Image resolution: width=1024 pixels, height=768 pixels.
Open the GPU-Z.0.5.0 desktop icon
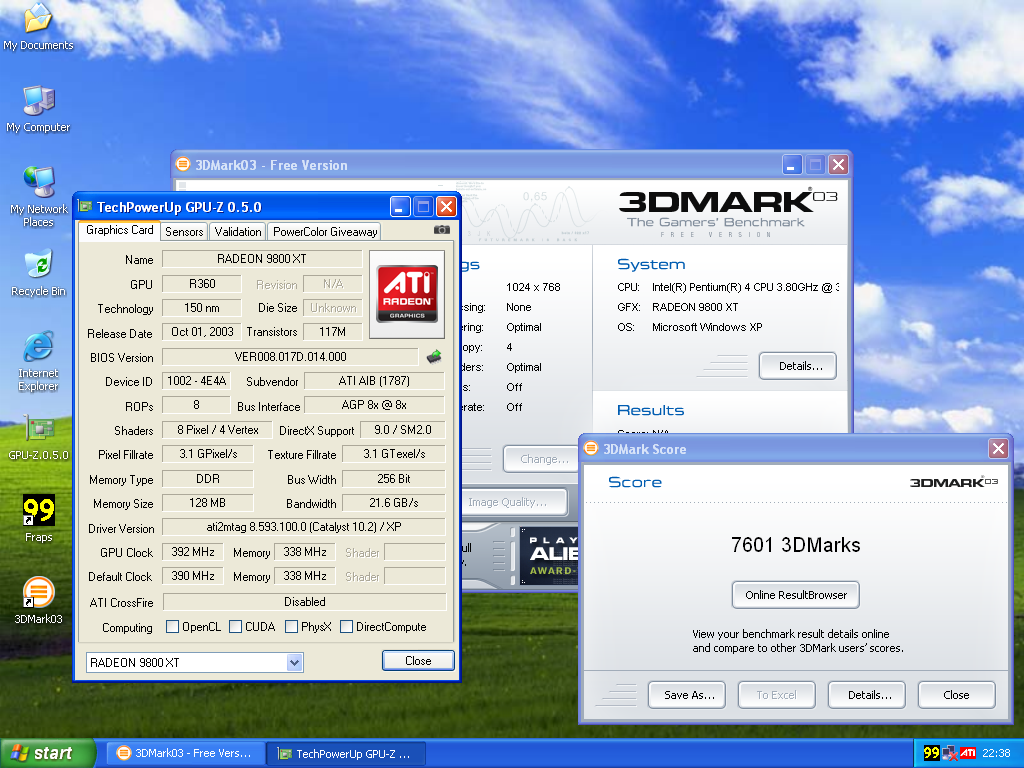click(x=38, y=430)
